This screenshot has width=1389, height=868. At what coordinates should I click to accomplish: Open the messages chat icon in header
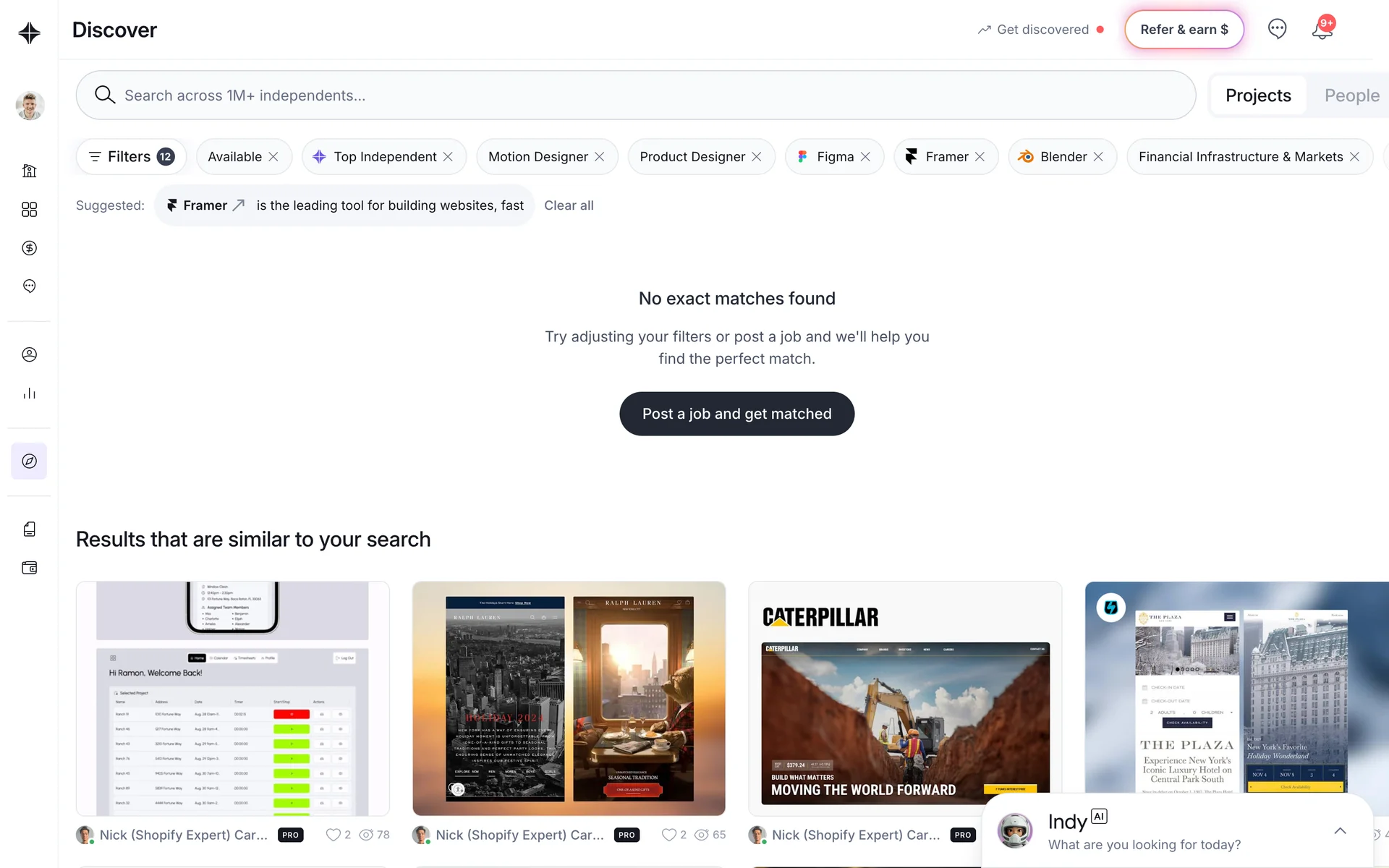pos(1277,30)
